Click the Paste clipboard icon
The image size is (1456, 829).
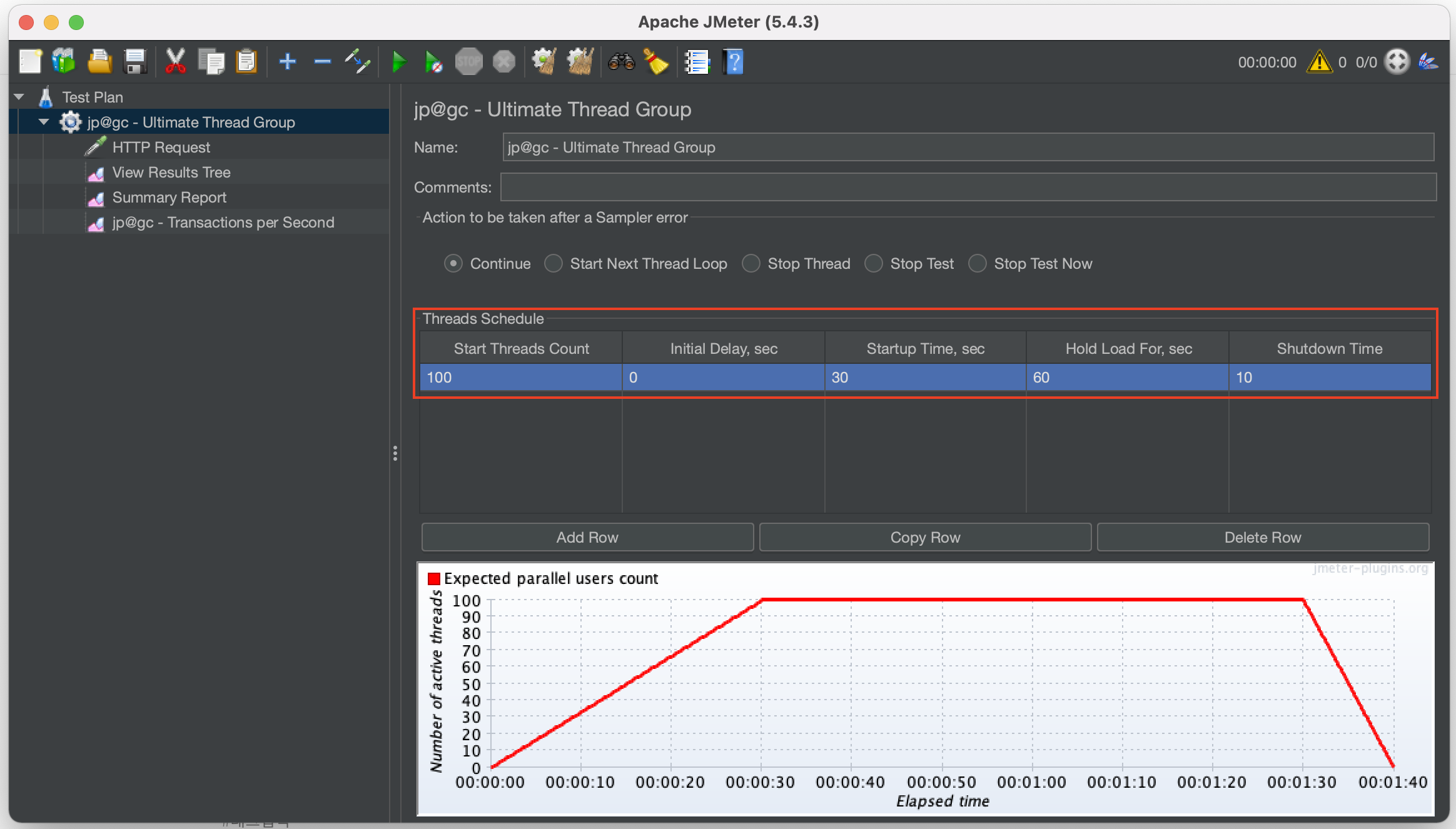246,62
